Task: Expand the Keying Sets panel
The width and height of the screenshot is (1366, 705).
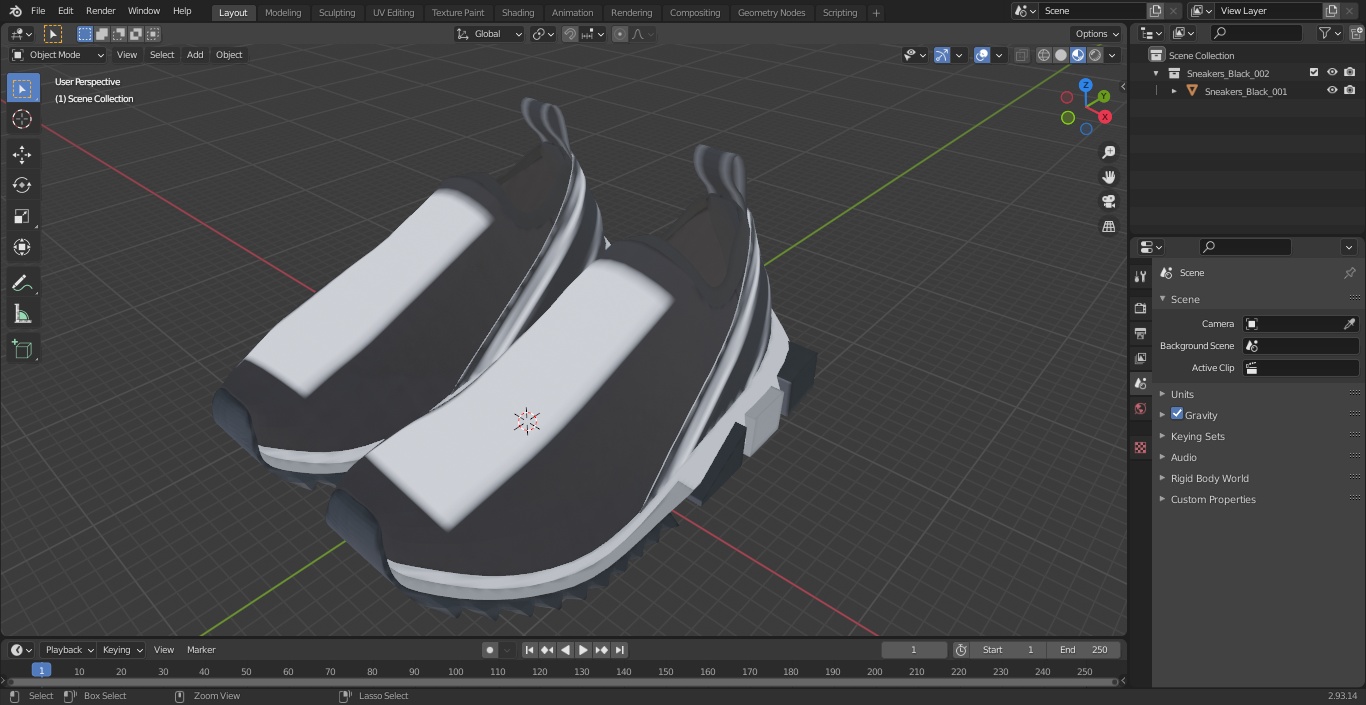Action: [x=1198, y=436]
